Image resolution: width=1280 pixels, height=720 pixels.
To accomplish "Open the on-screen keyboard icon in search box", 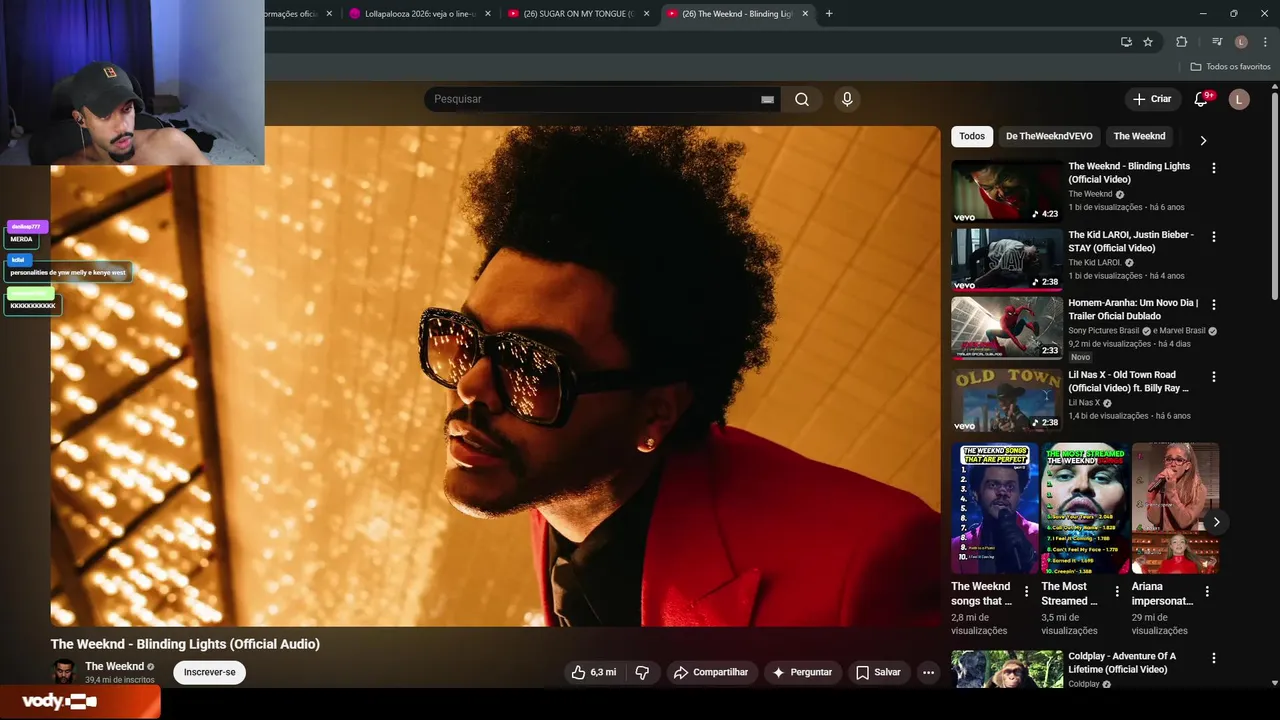I will tap(767, 100).
